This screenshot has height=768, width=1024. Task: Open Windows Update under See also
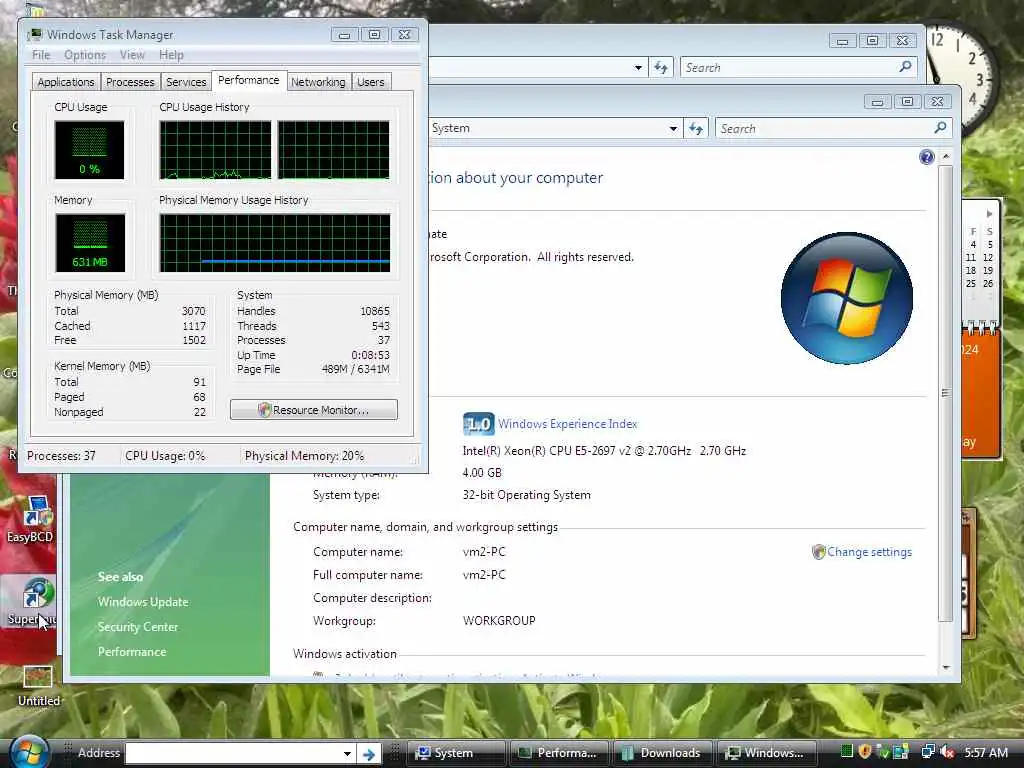(143, 601)
